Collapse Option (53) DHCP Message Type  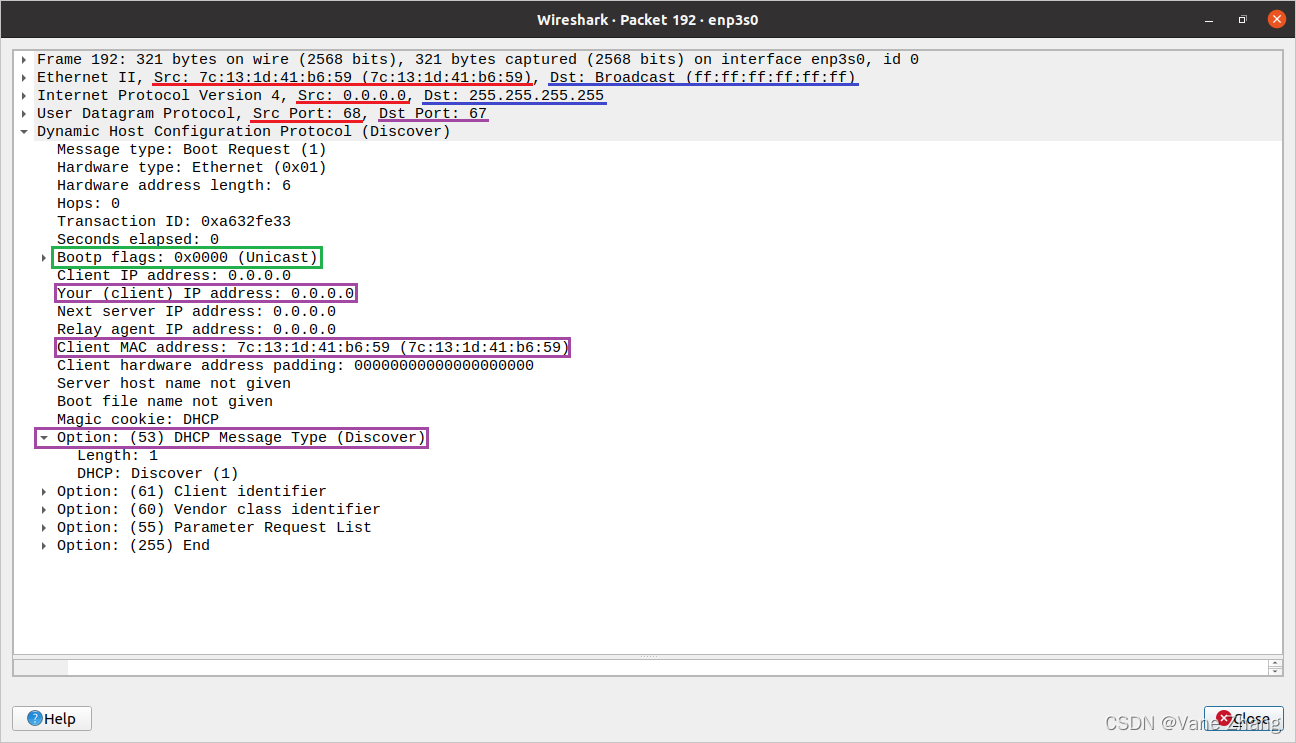click(44, 438)
